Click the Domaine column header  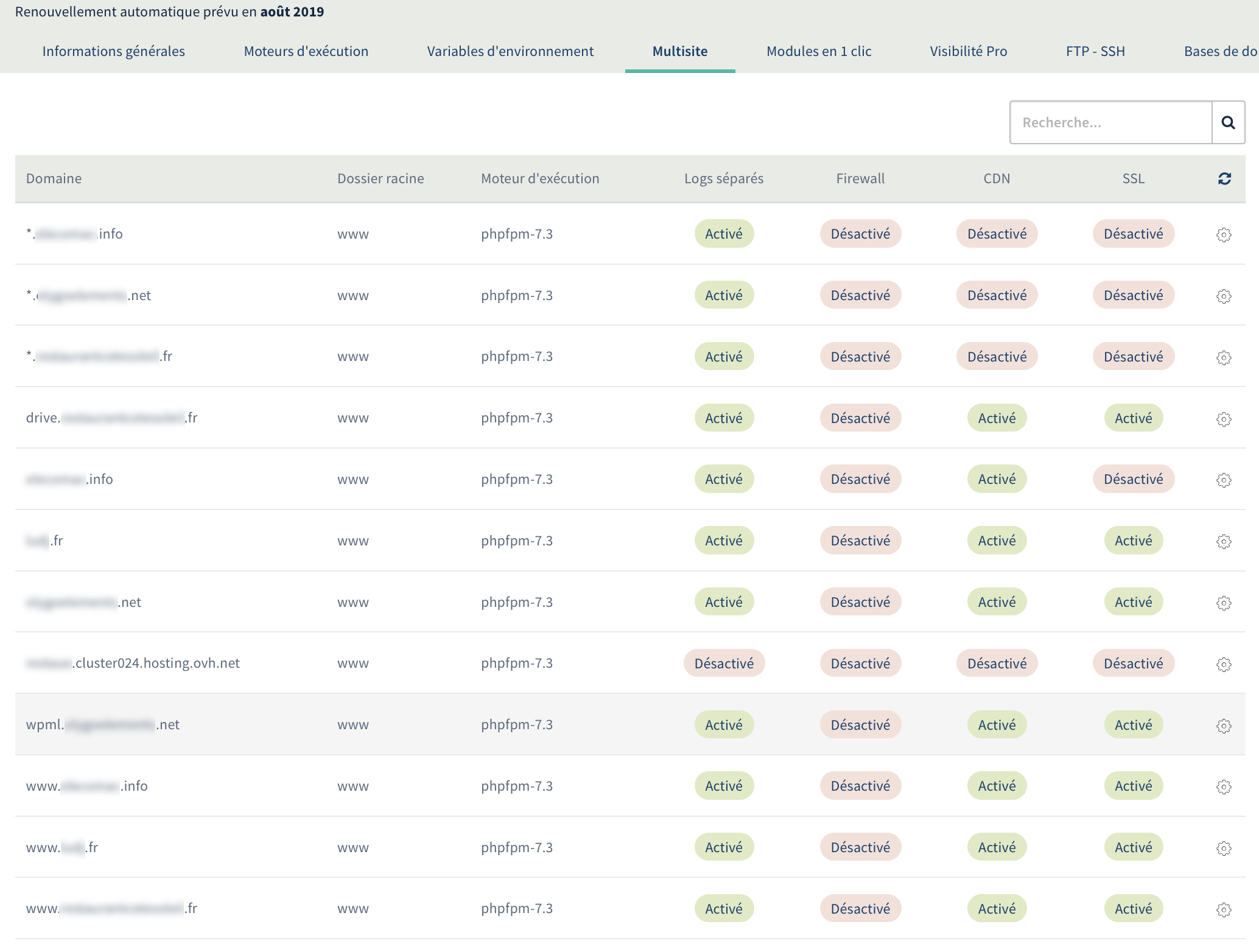click(x=54, y=178)
